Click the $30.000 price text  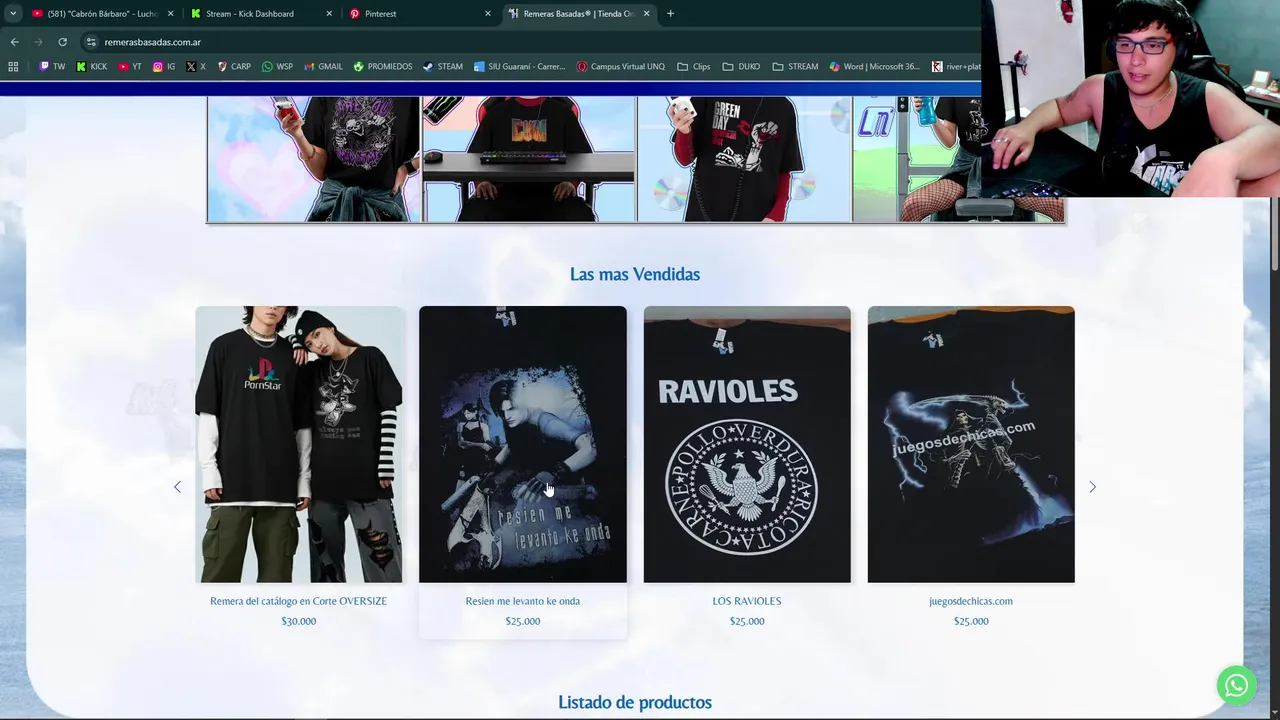pyautogui.click(x=298, y=621)
